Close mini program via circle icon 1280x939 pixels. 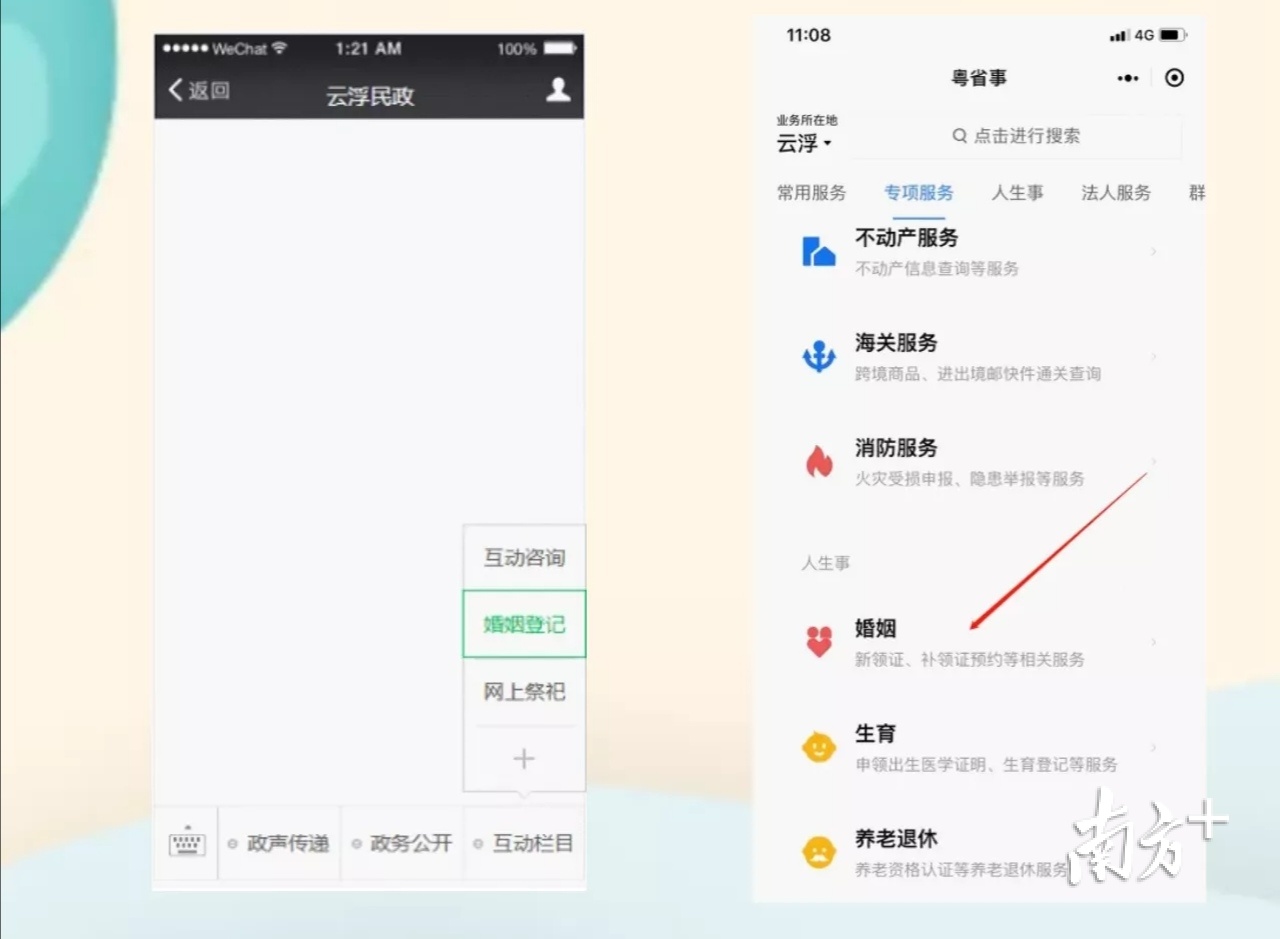pyautogui.click(x=1175, y=78)
